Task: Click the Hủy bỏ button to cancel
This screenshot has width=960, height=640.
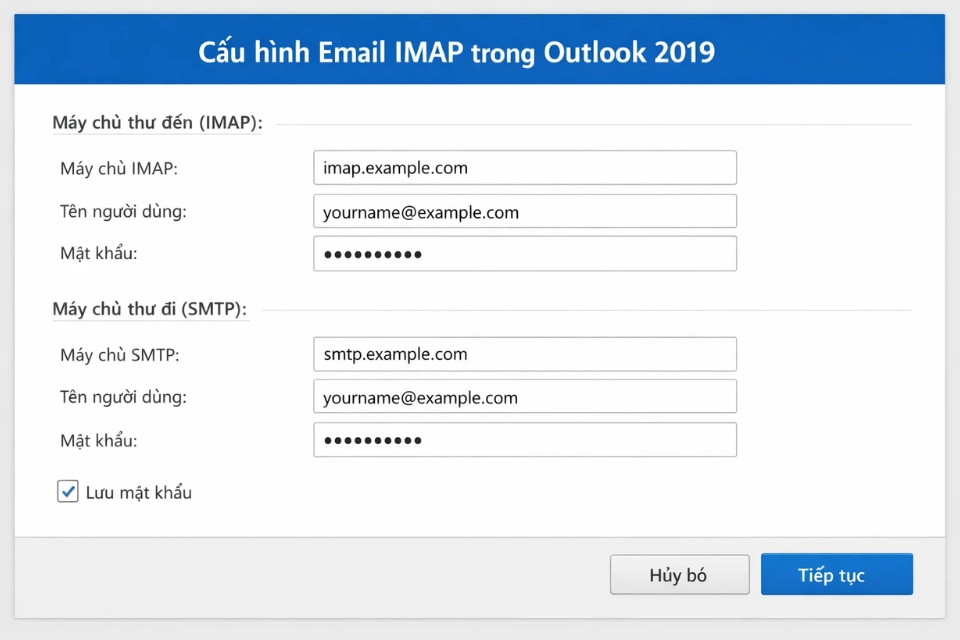Action: point(679,574)
